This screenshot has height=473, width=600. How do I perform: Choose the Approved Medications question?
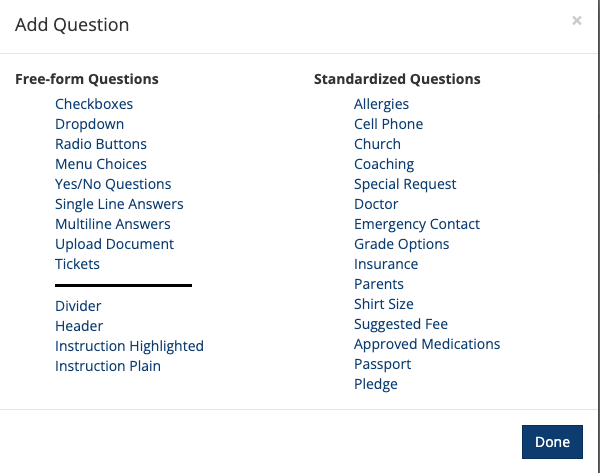coord(427,344)
